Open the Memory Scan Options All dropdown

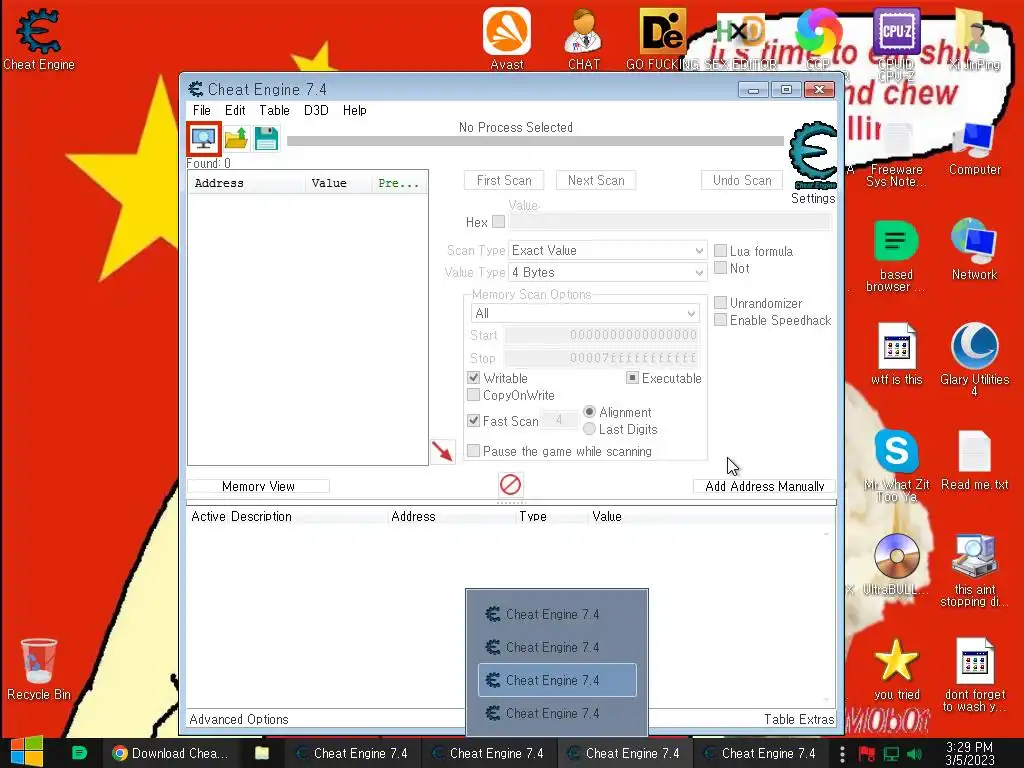click(x=585, y=313)
